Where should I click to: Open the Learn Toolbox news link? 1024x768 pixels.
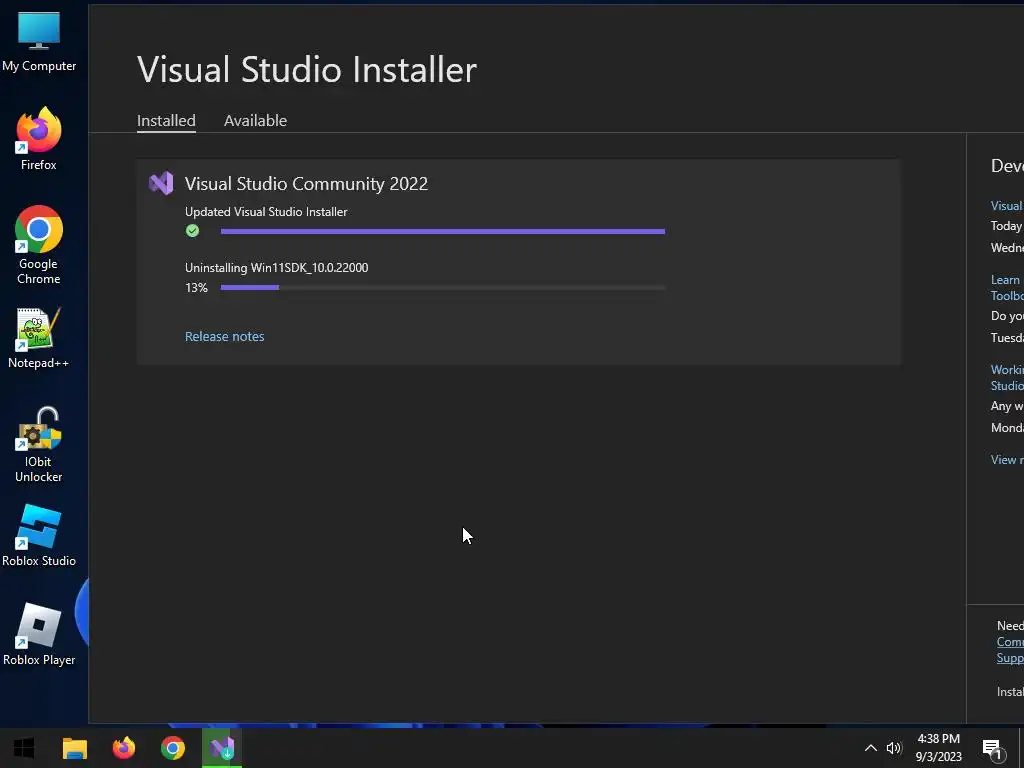tap(1007, 287)
